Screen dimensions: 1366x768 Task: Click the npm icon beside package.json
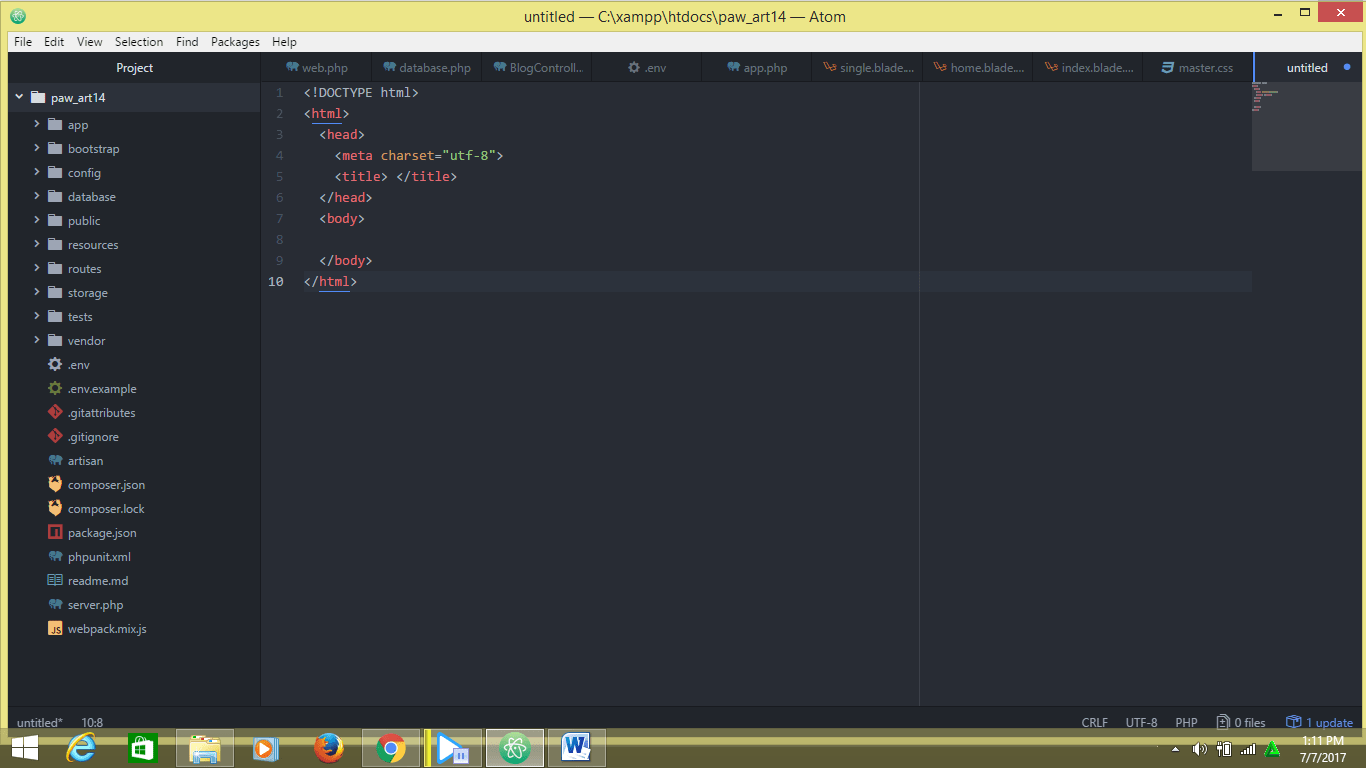pos(54,532)
